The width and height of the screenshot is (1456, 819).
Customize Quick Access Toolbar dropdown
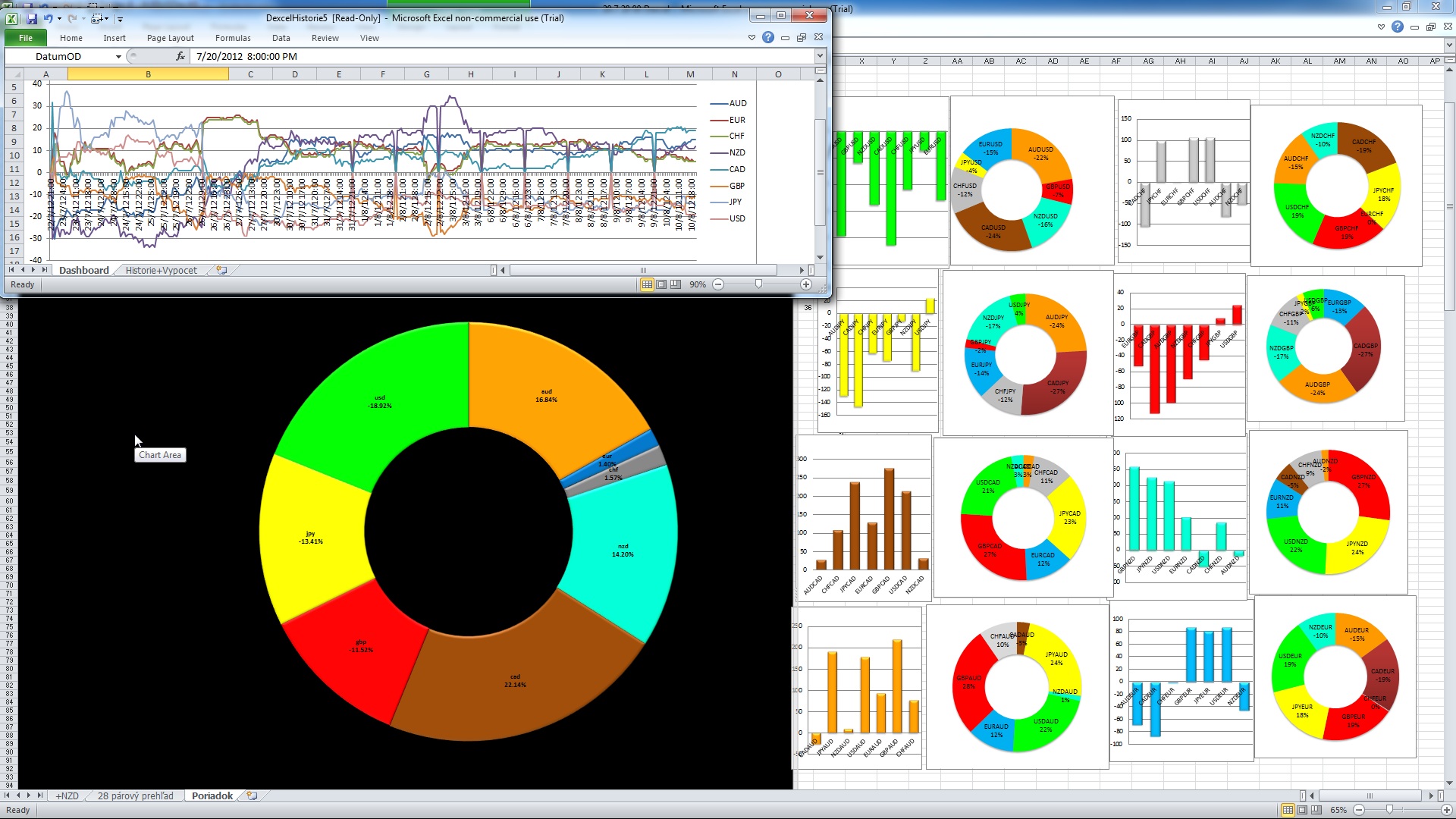[120, 19]
